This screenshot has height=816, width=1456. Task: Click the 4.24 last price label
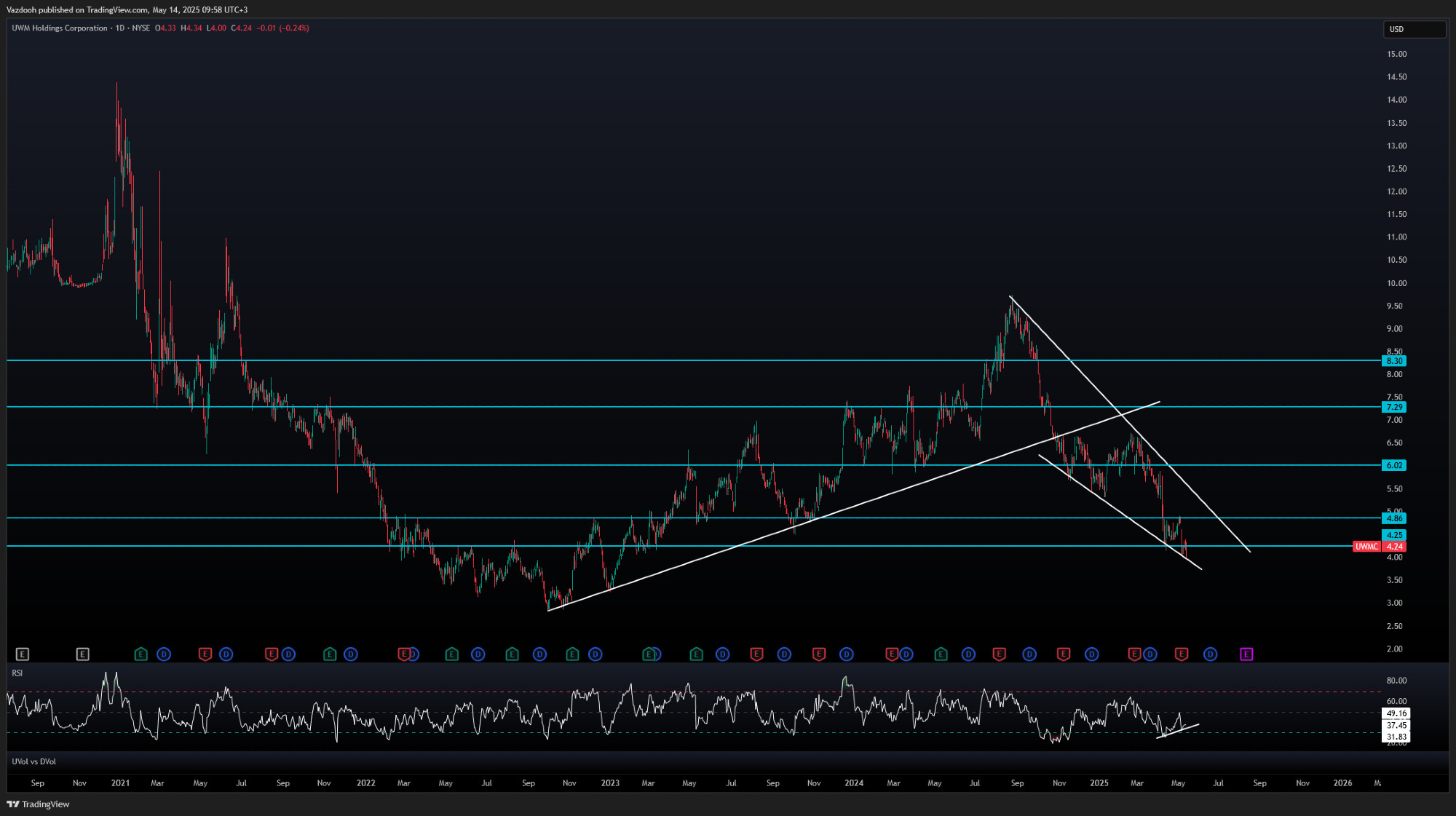(x=1393, y=547)
